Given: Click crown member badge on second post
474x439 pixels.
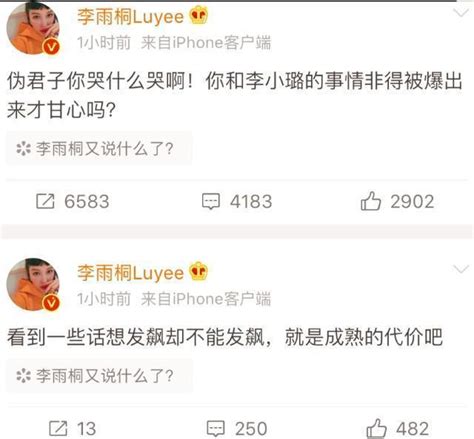Looking at the screenshot, I should [x=199, y=271].
